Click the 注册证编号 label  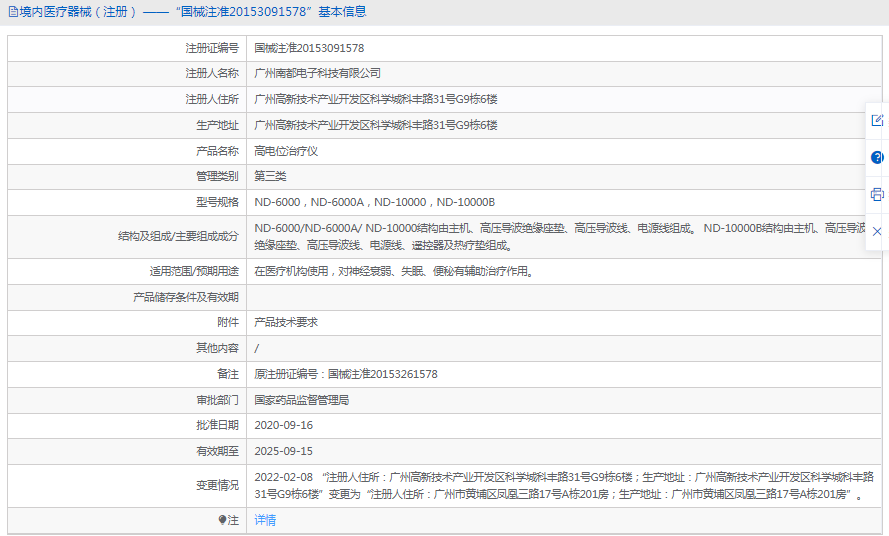(212, 48)
